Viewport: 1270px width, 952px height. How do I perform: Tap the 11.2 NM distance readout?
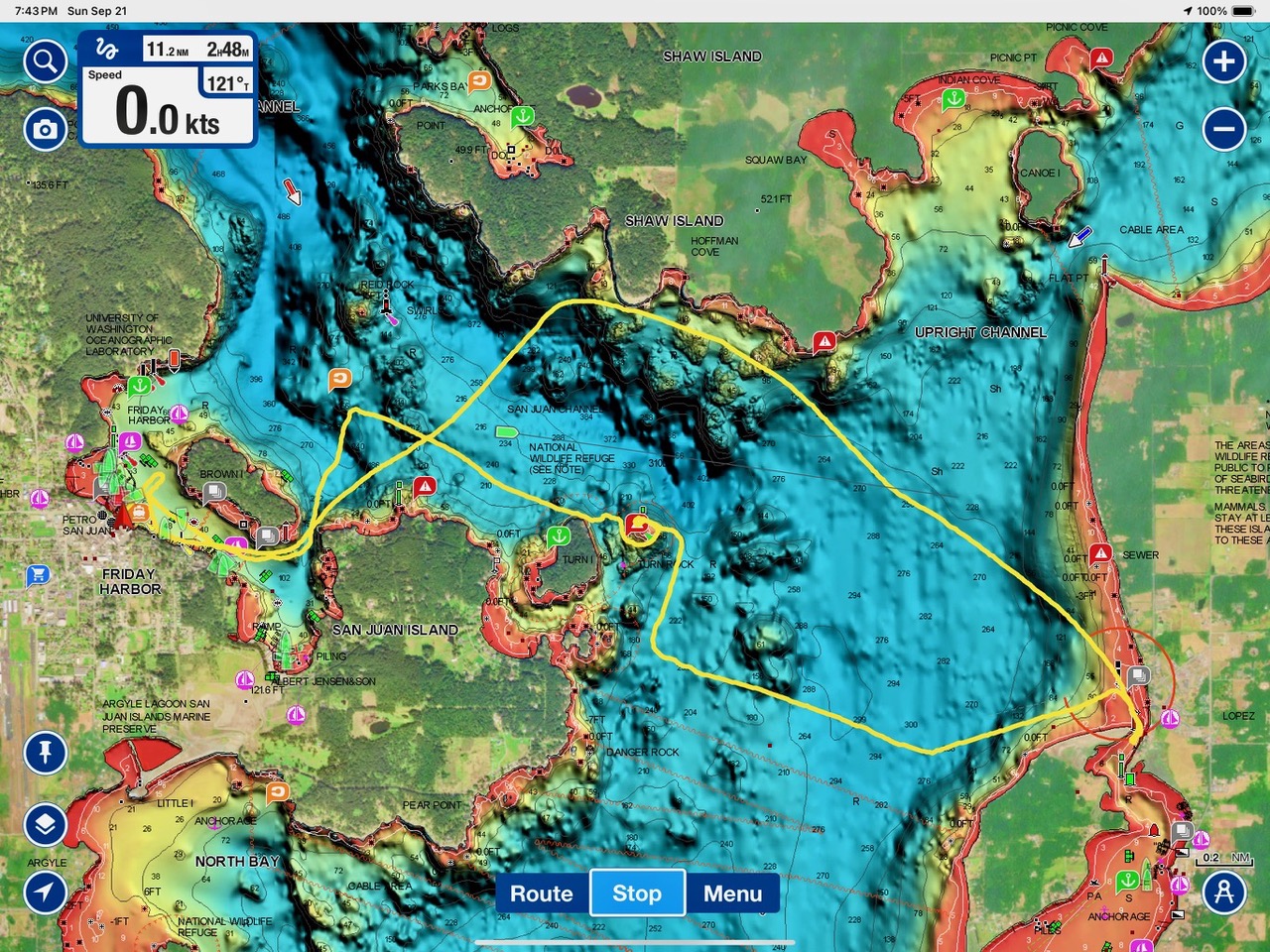point(167,50)
